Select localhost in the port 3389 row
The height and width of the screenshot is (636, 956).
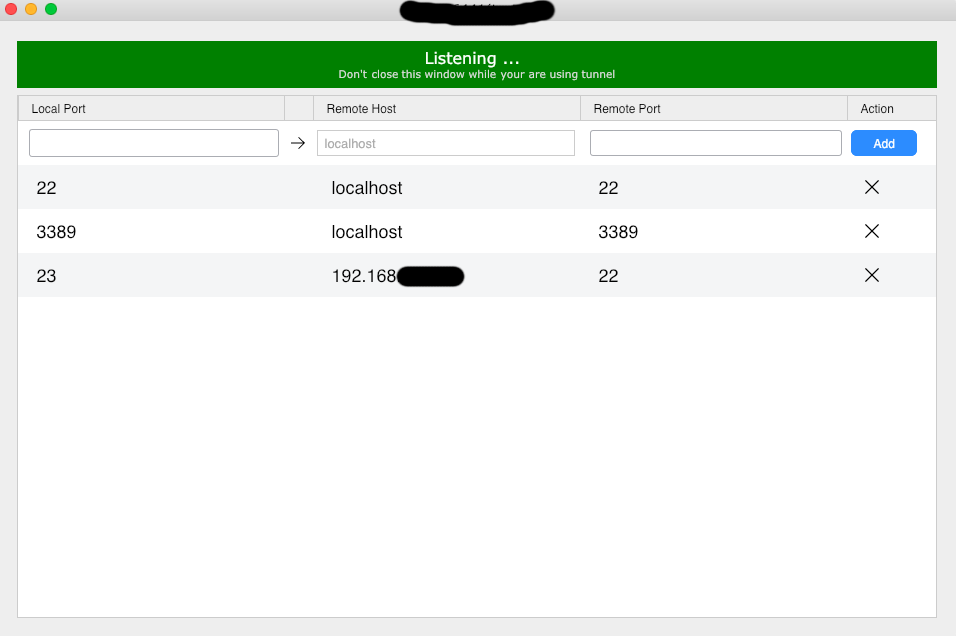coord(367,232)
